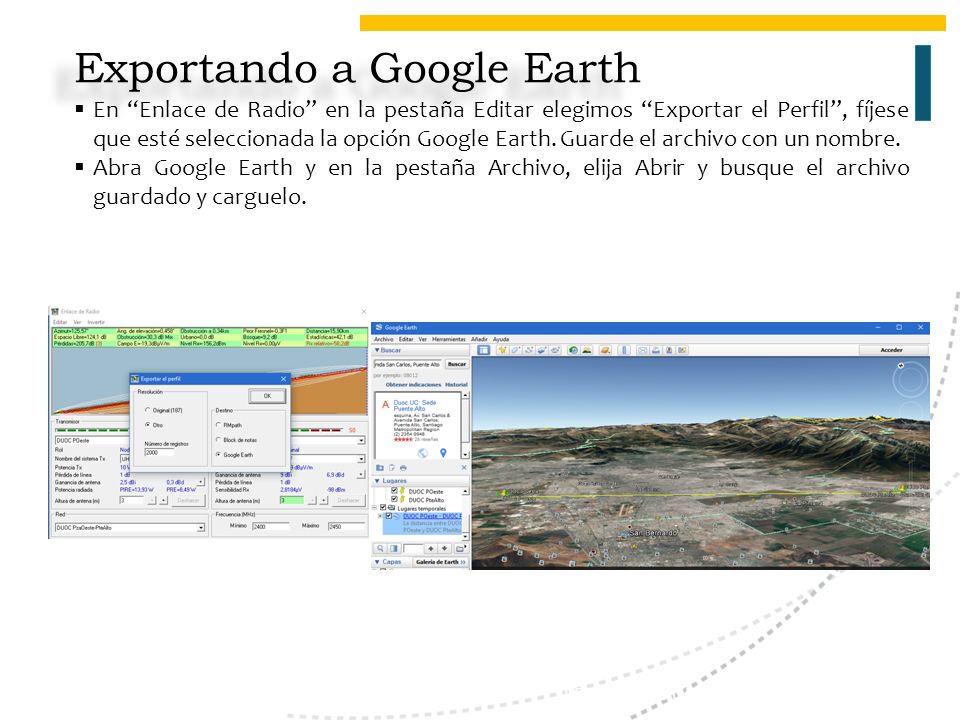
Task: Click the View in Google Maps toolbar icon
Action: click(682, 350)
